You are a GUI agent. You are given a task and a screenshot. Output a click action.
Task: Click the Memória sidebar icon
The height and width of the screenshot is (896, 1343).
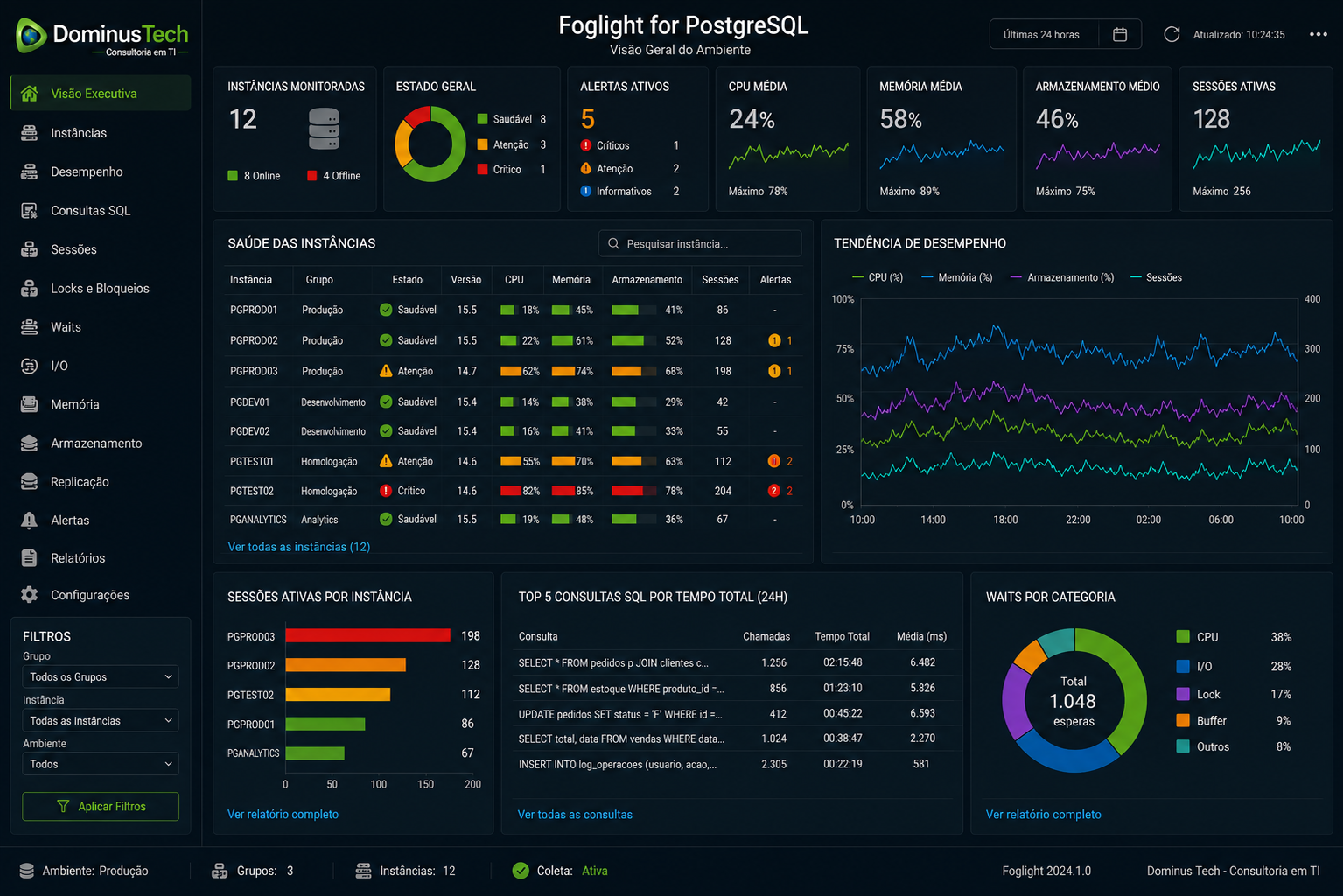tap(29, 404)
